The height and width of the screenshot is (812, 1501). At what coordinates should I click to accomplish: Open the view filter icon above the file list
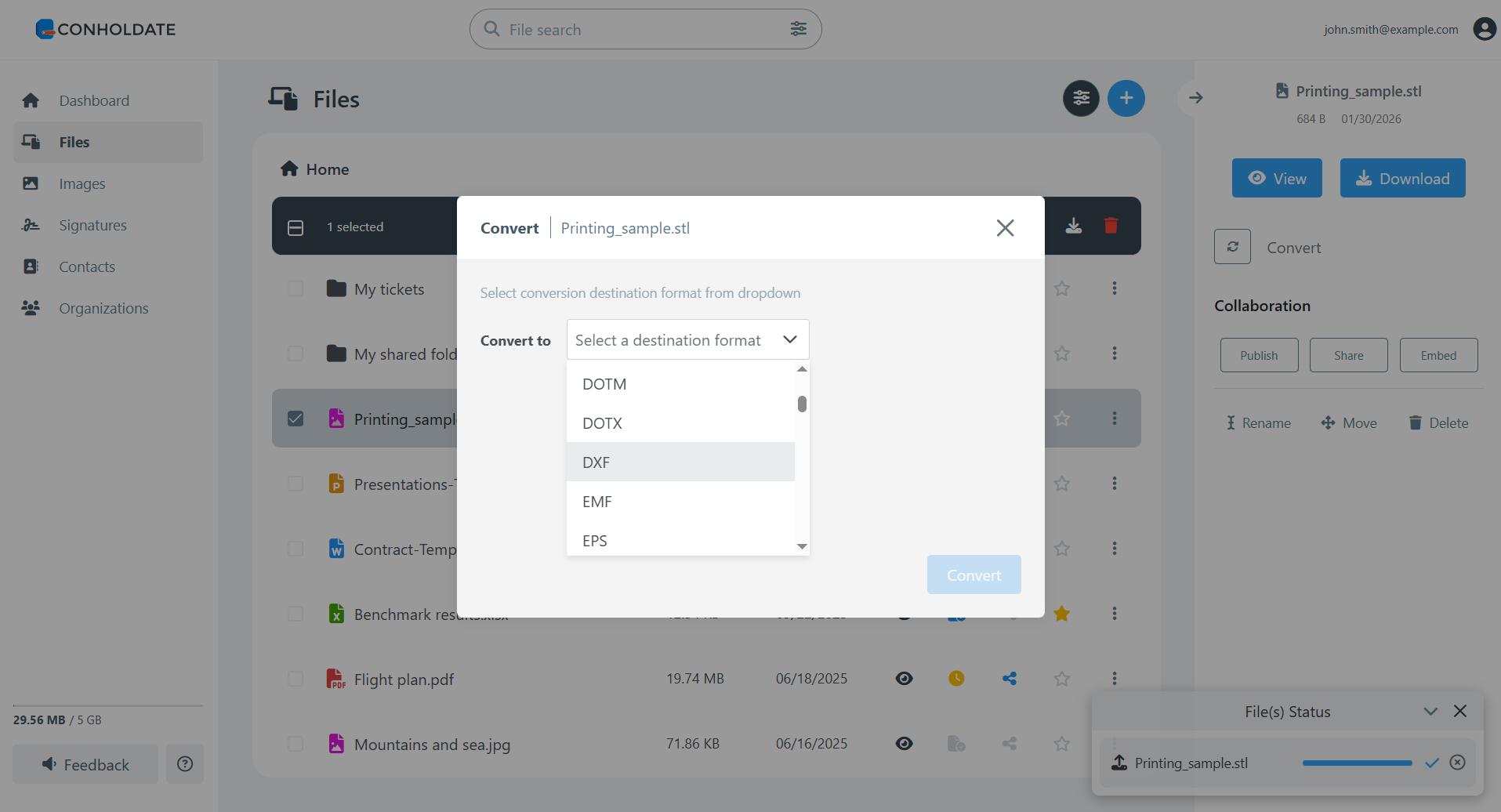1081,98
